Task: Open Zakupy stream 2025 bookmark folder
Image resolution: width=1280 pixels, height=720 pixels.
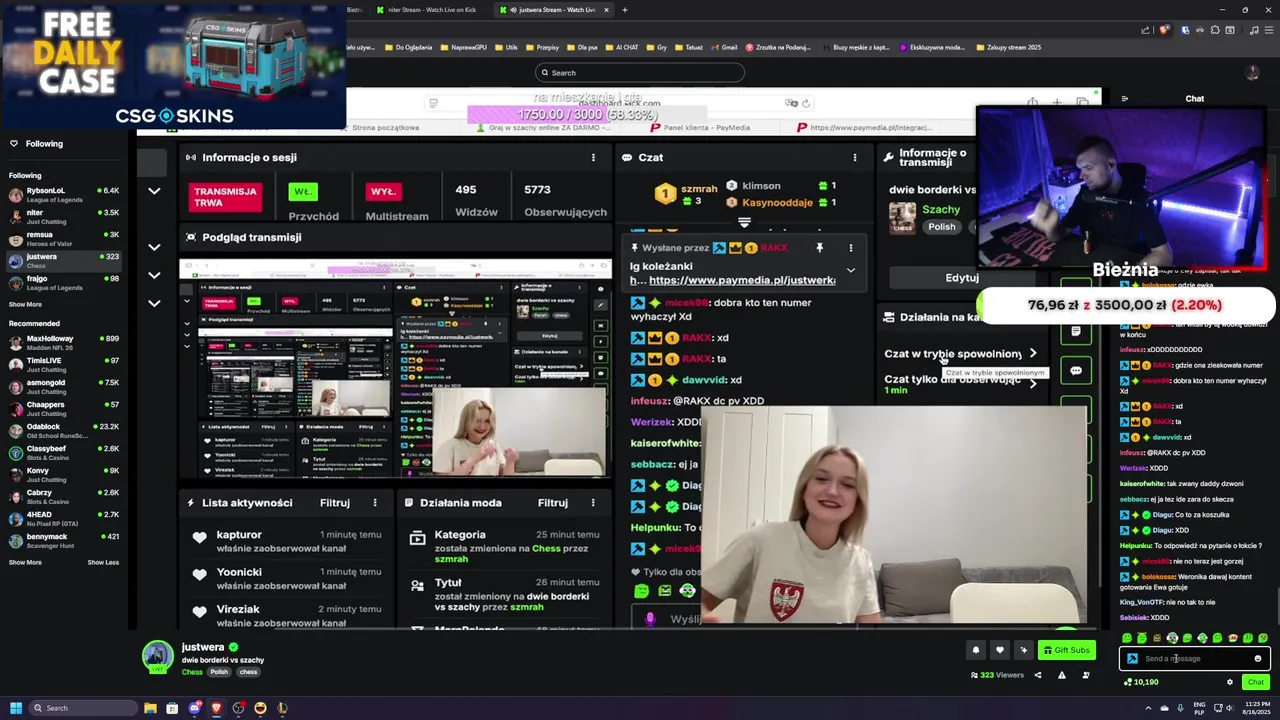Action: pos(1008,47)
